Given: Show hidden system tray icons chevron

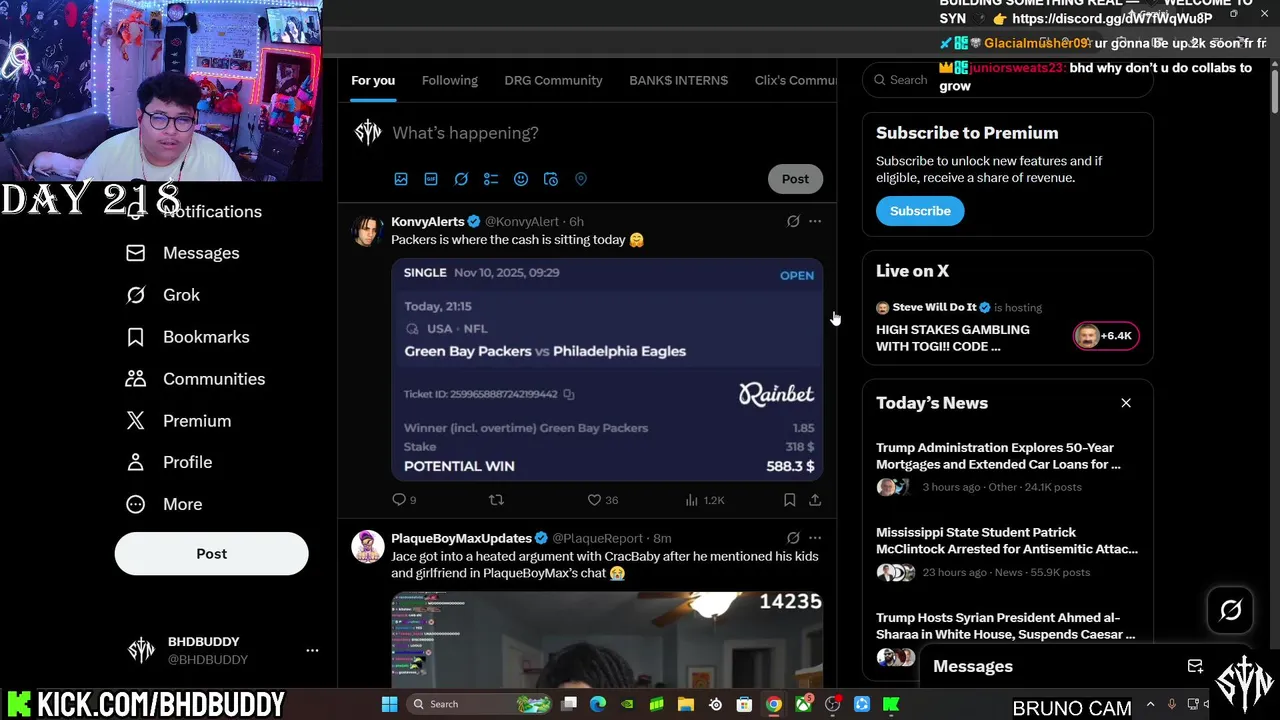Looking at the screenshot, I should [1150, 704].
